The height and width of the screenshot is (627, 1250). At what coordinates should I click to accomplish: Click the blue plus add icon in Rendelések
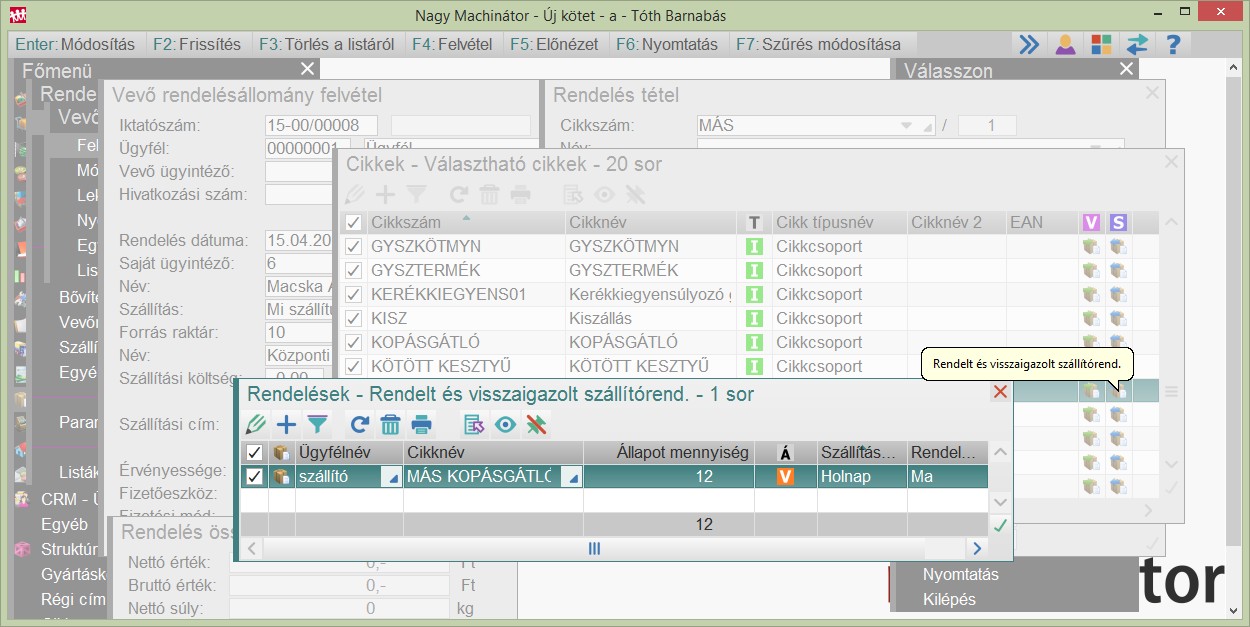pyautogui.click(x=287, y=424)
